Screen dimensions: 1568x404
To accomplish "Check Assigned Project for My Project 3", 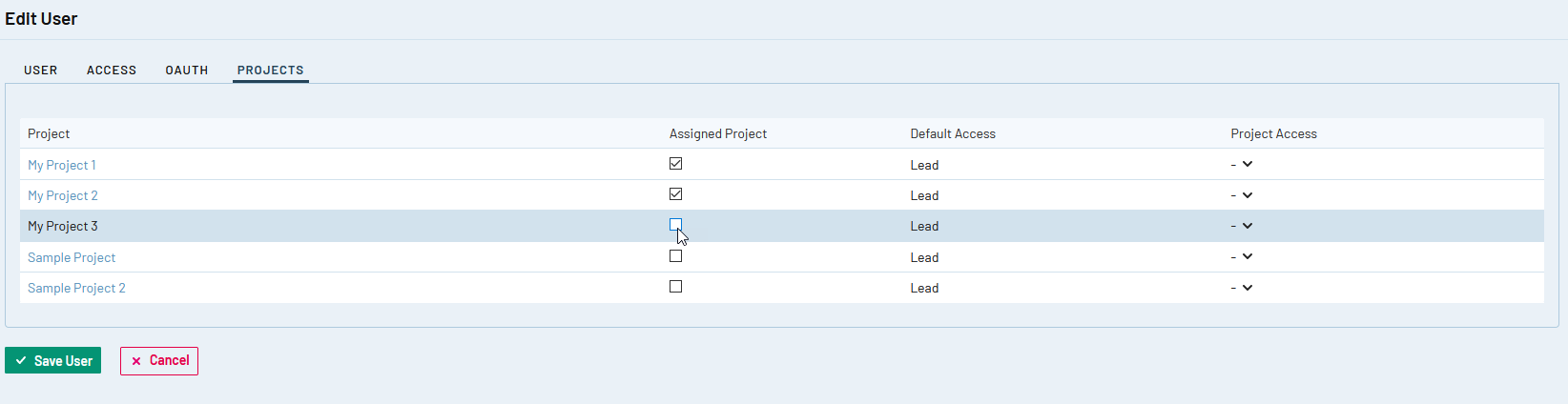I will coord(675,225).
